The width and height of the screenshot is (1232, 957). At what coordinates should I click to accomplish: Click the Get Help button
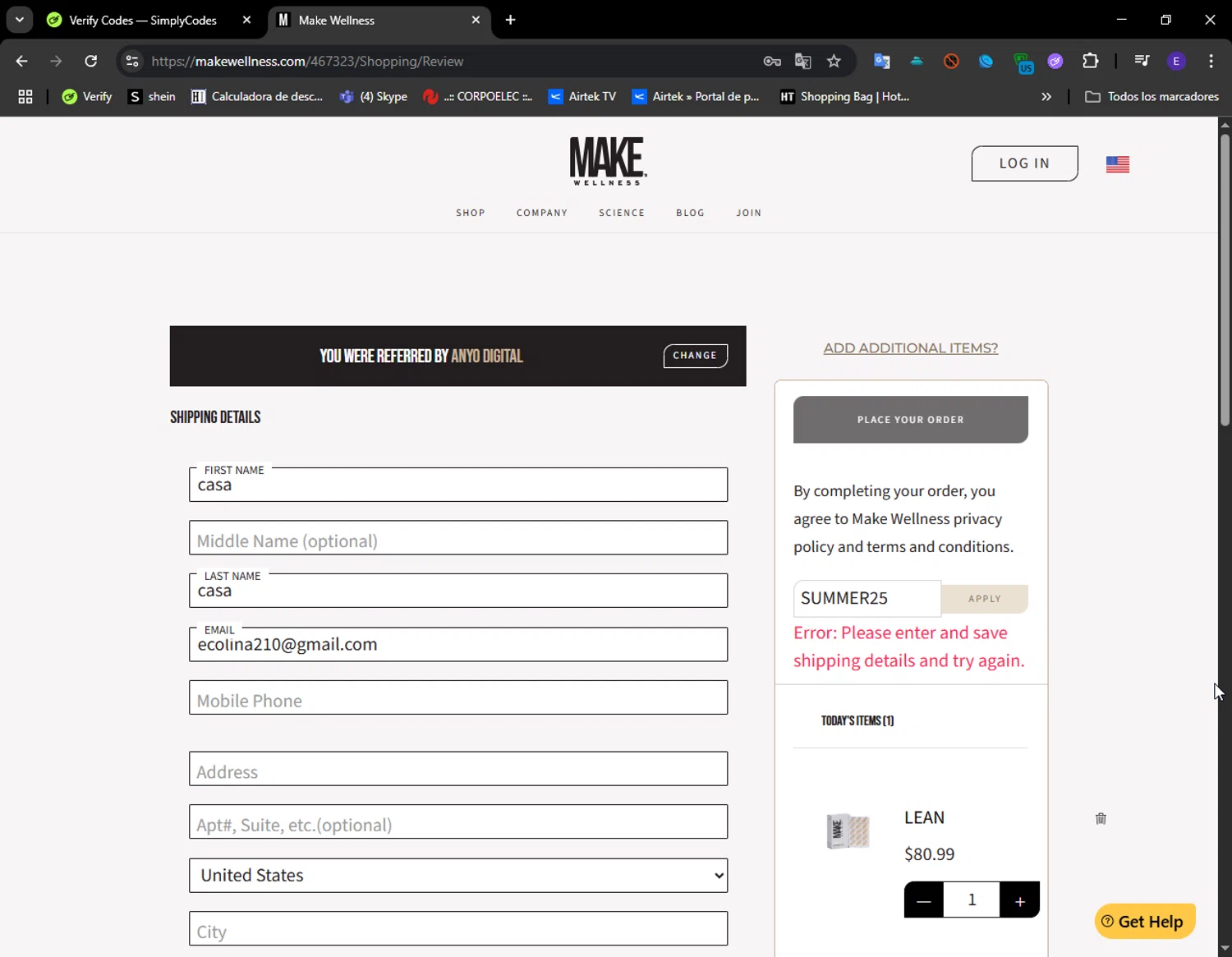pos(1145,922)
